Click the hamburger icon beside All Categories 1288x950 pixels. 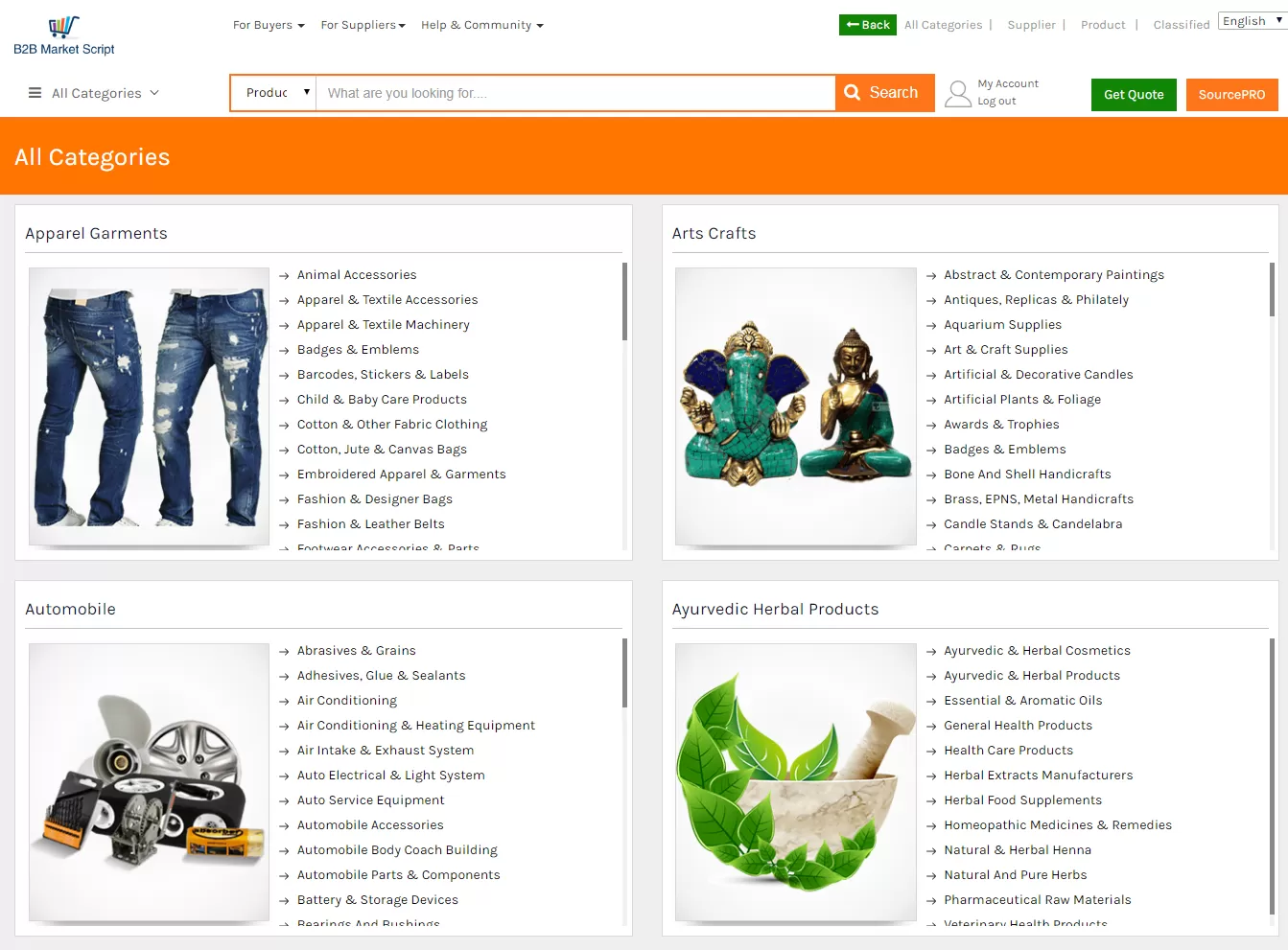point(35,93)
